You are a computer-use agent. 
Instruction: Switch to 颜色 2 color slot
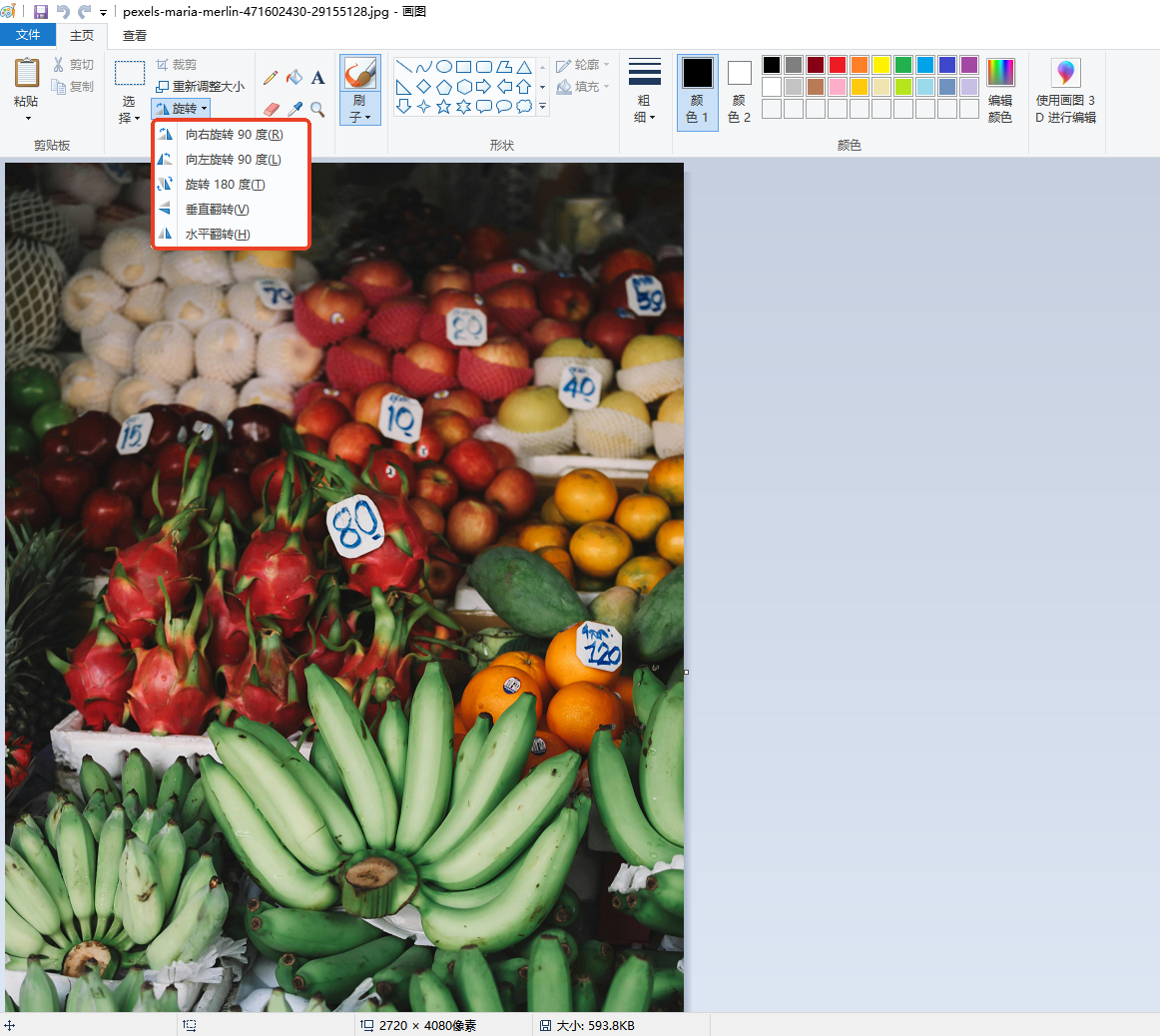[739, 92]
